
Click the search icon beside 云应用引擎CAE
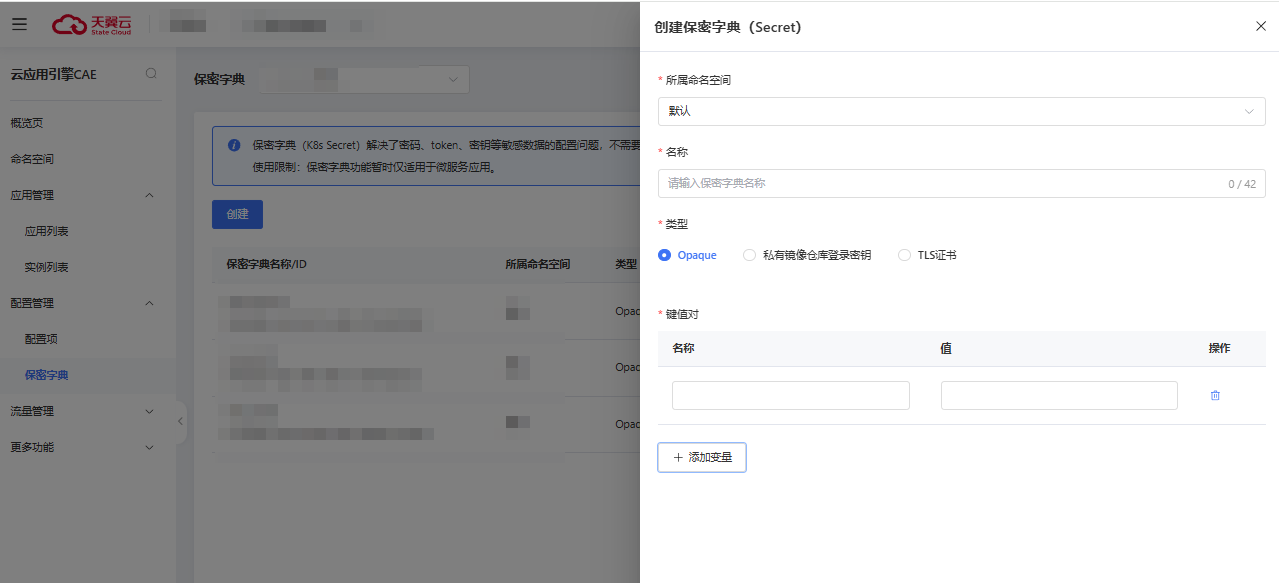click(151, 73)
